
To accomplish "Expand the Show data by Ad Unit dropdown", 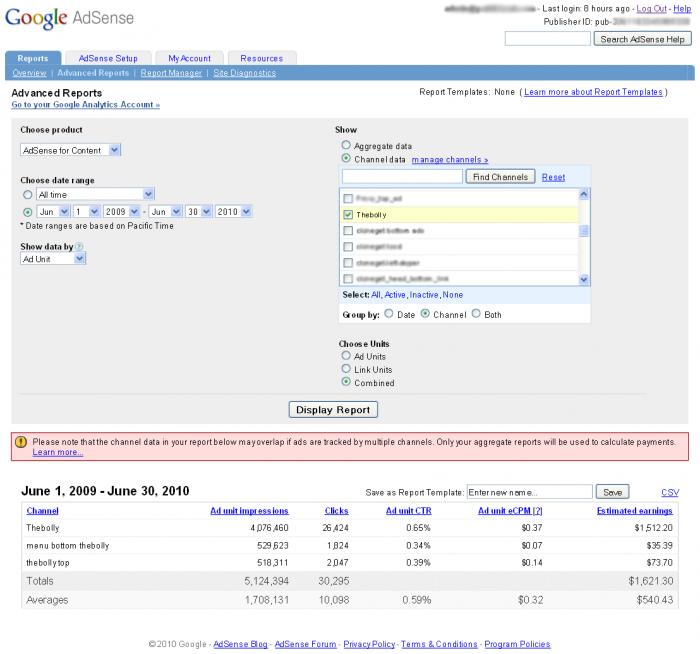I will coord(53,259).
